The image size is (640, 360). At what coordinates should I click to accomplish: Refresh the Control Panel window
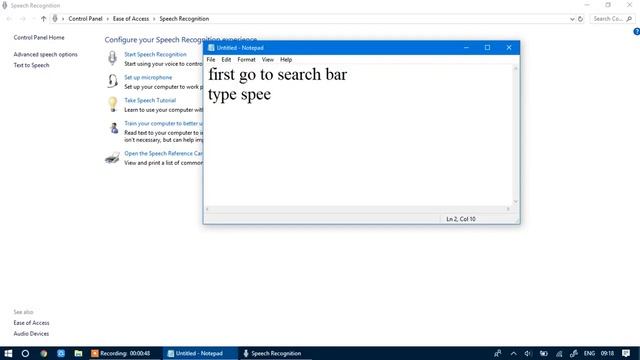(x=580, y=19)
